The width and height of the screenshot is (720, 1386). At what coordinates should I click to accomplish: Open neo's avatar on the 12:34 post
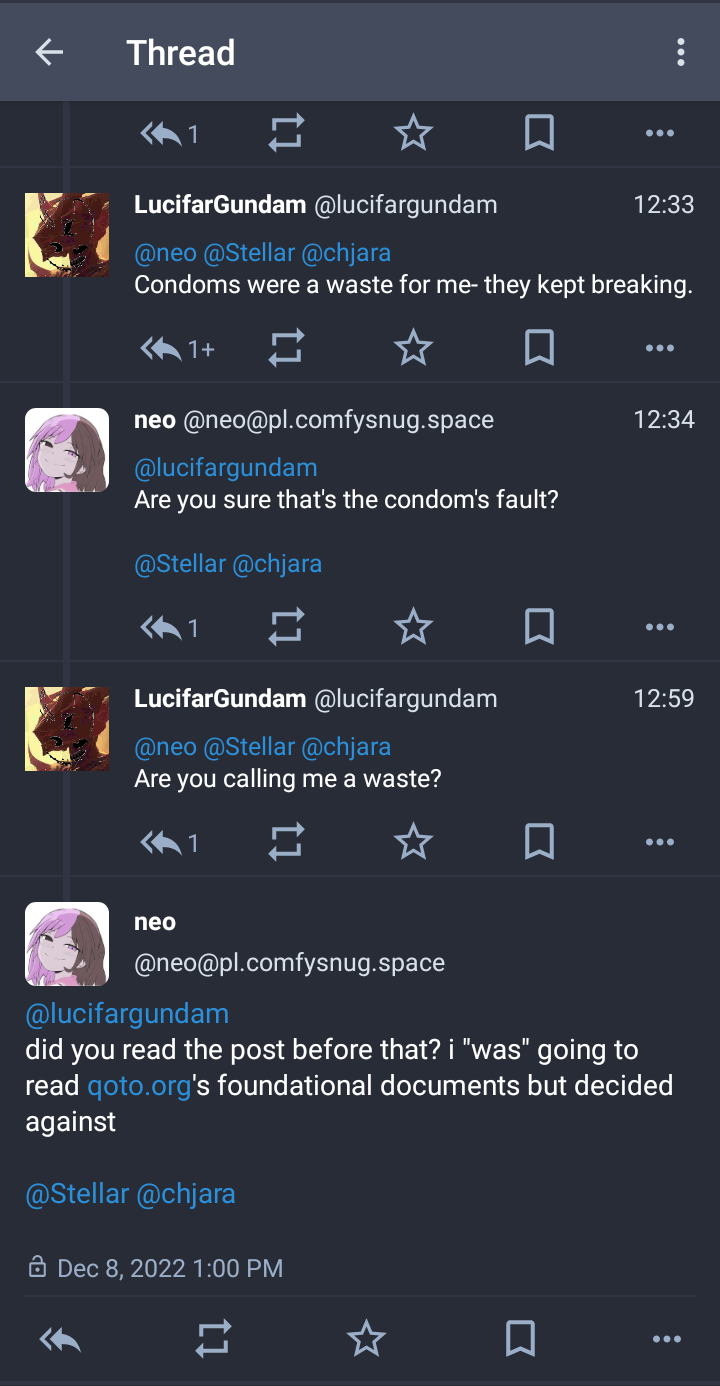click(67, 450)
